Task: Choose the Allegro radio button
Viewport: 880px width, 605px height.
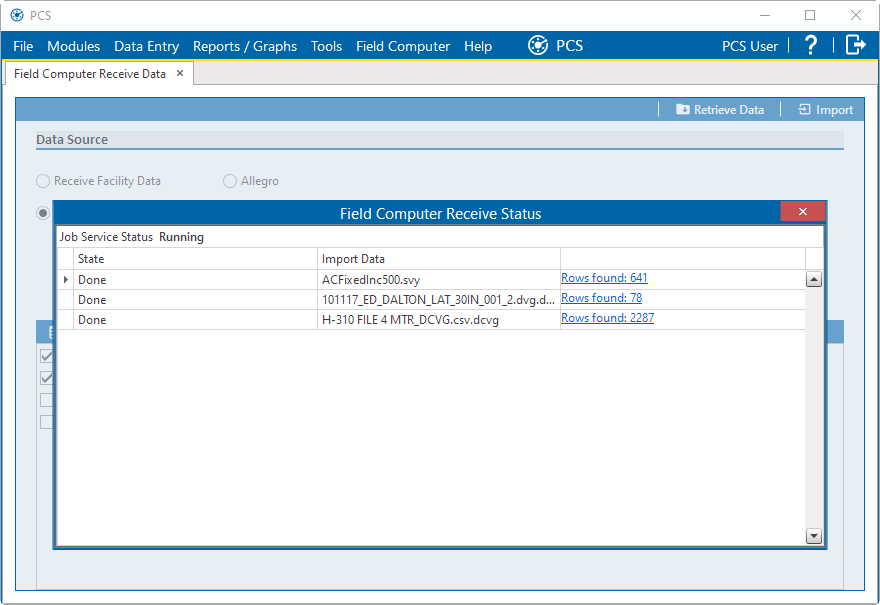Action: click(x=230, y=181)
